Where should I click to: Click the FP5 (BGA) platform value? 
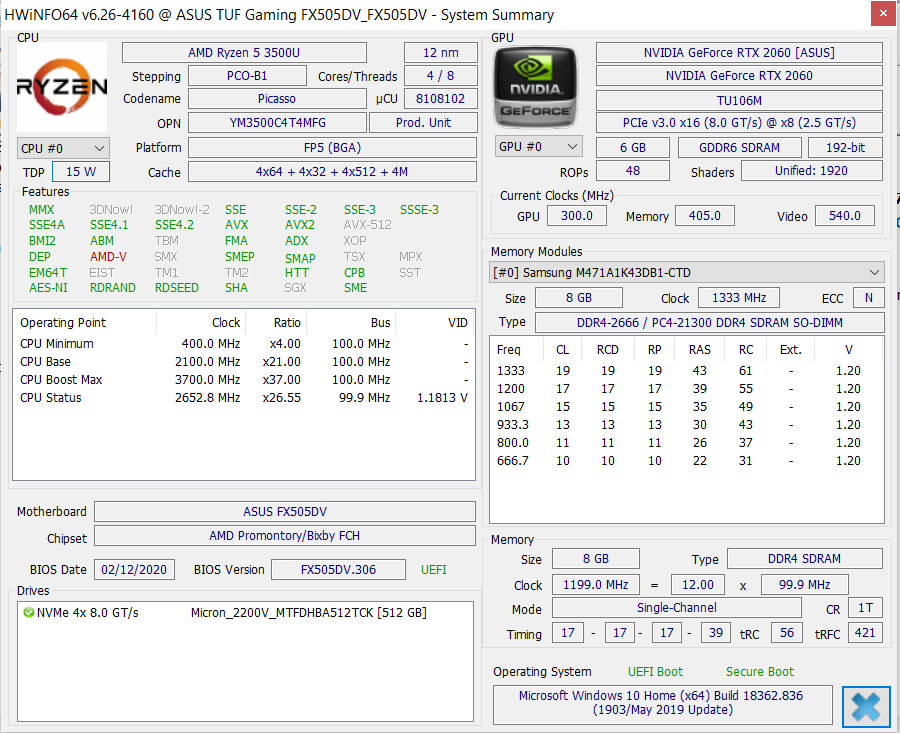point(332,148)
